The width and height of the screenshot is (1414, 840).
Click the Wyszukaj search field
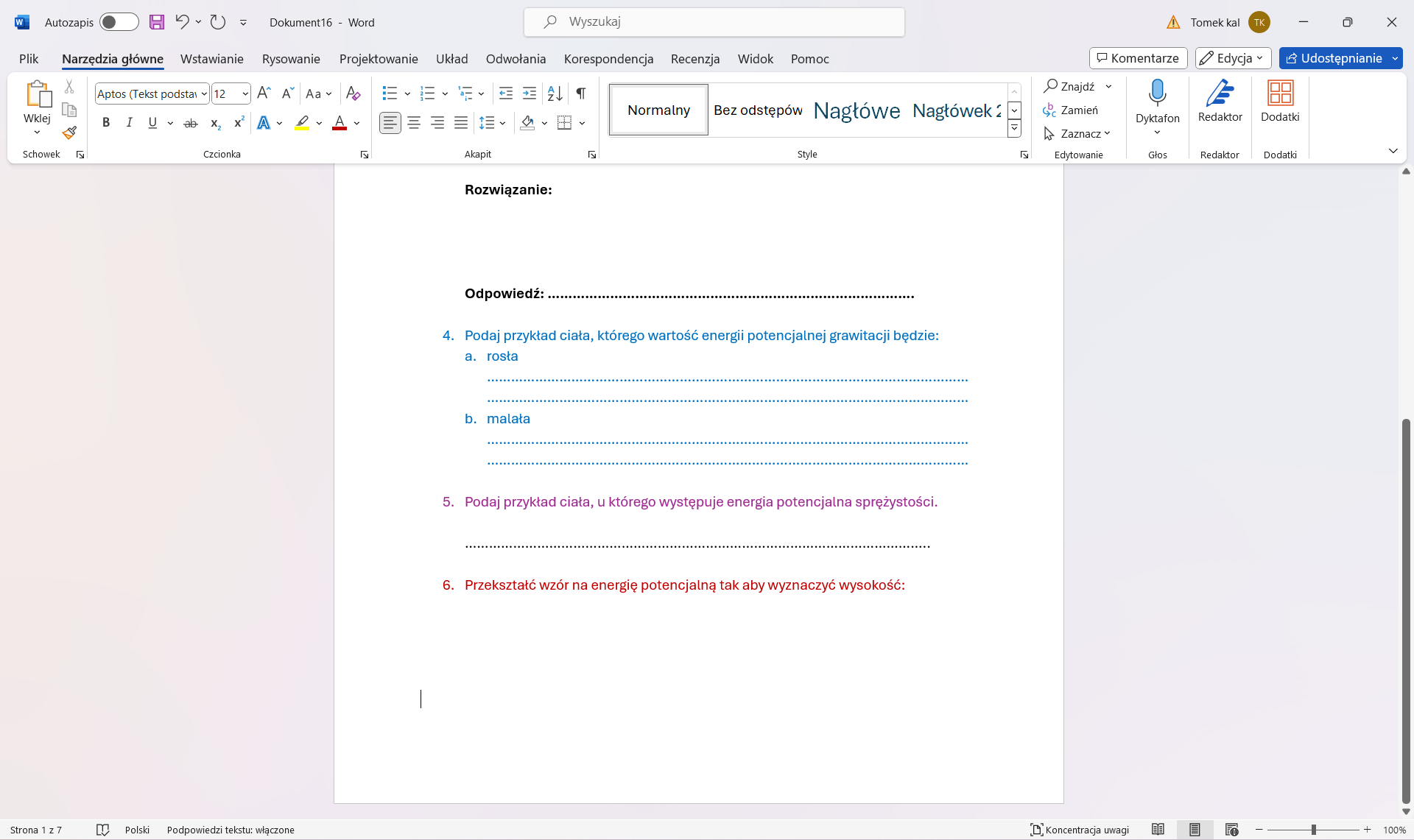coord(714,22)
